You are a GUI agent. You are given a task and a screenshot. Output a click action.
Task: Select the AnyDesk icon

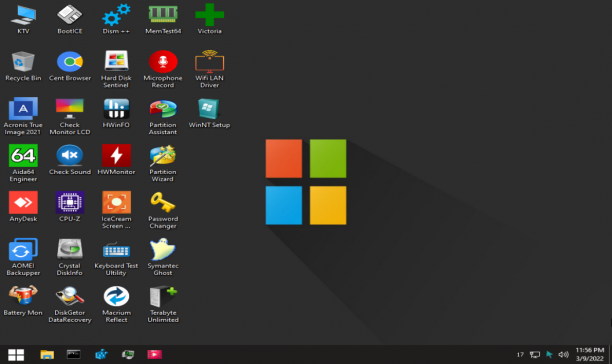click(x=23, y=207)
